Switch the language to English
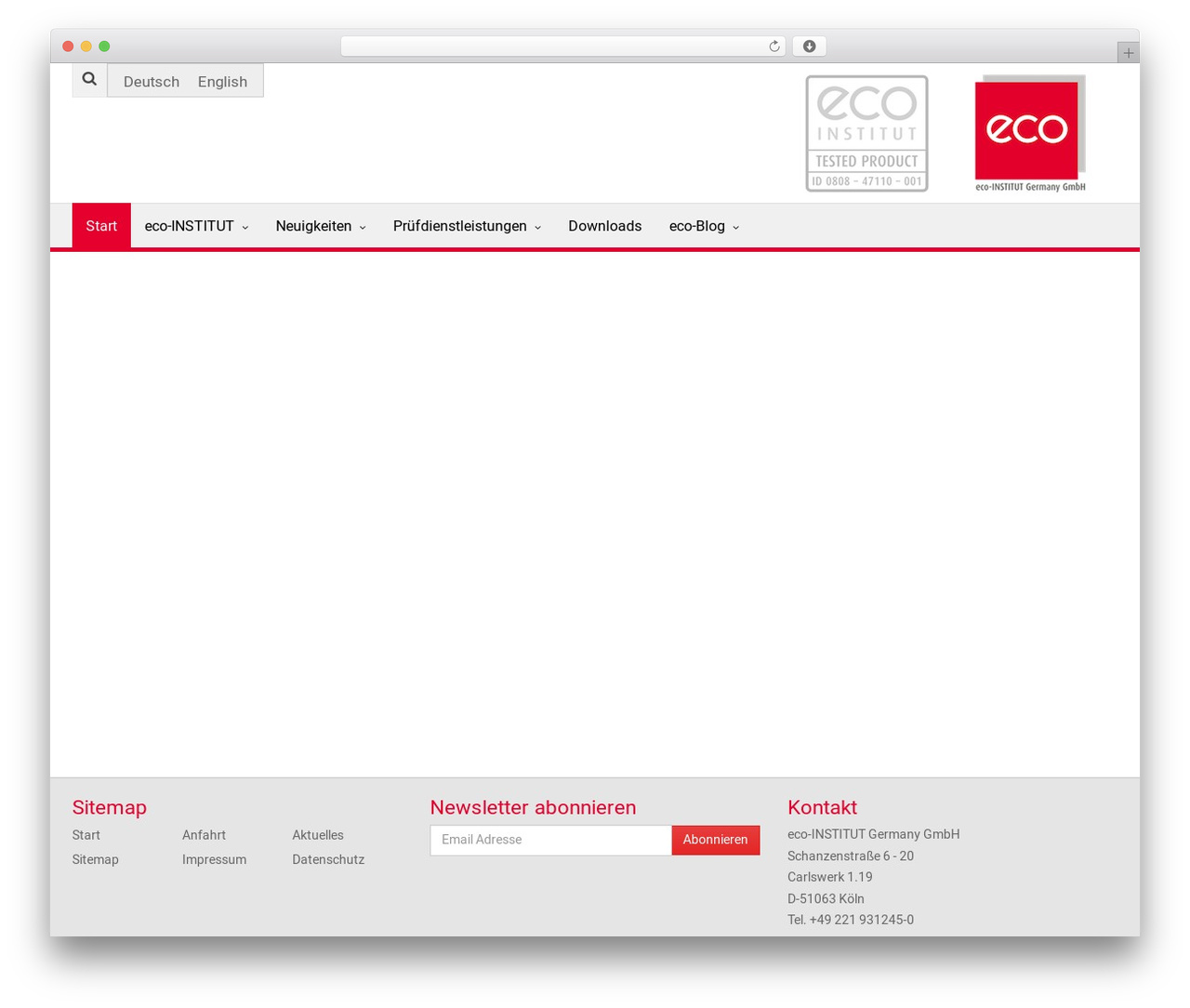The height and width of the screenshot is (1008, 1190). pos(222,82)
